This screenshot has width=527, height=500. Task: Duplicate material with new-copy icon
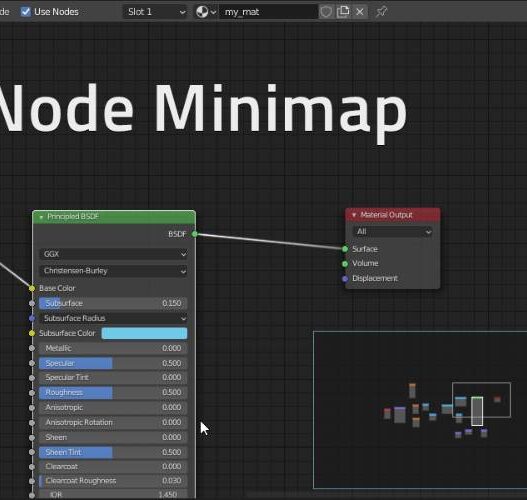[x=343, y=12]
